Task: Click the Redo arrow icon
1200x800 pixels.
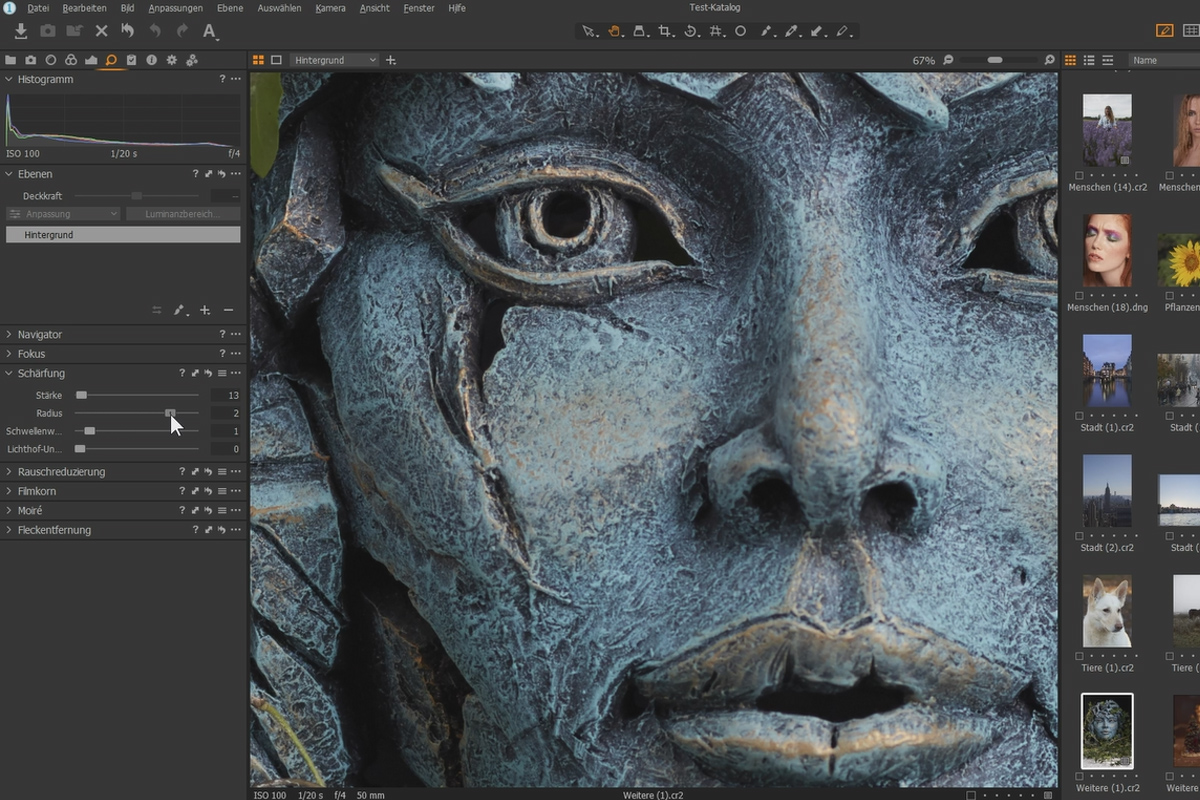Action: coord(182,31)
